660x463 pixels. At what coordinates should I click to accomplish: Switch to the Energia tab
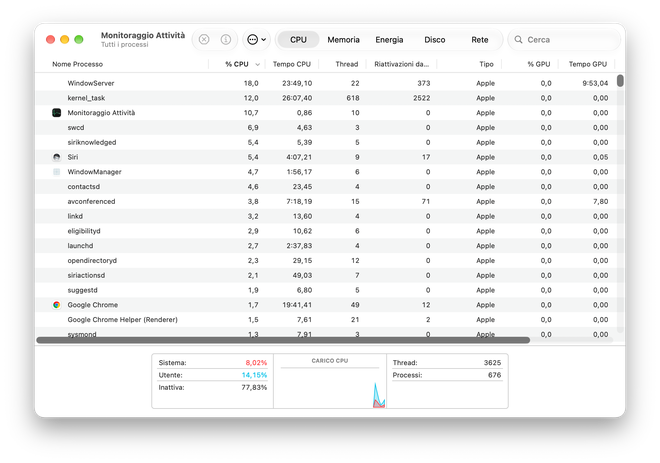(389, 40)
